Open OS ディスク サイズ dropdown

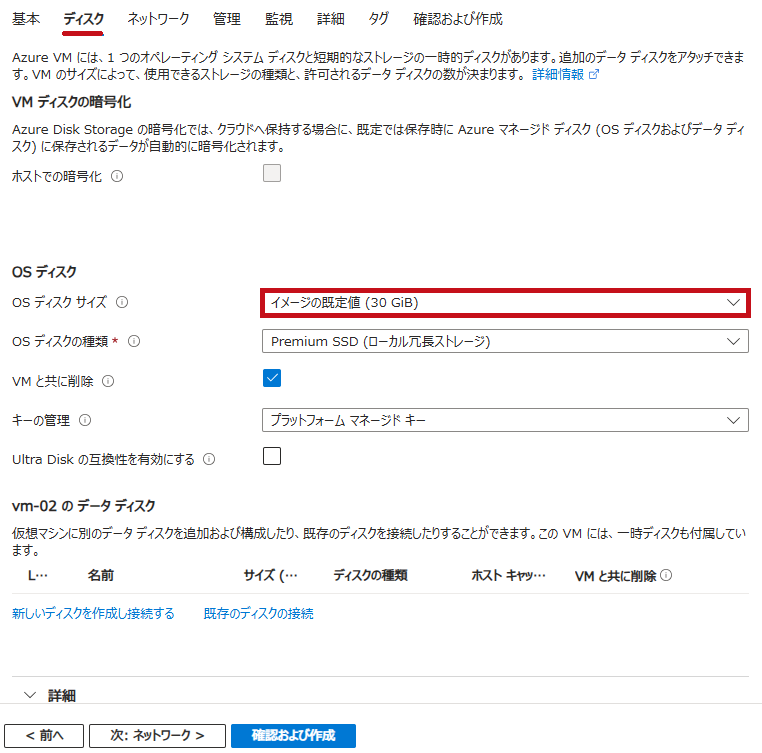[x=505, y=303]
